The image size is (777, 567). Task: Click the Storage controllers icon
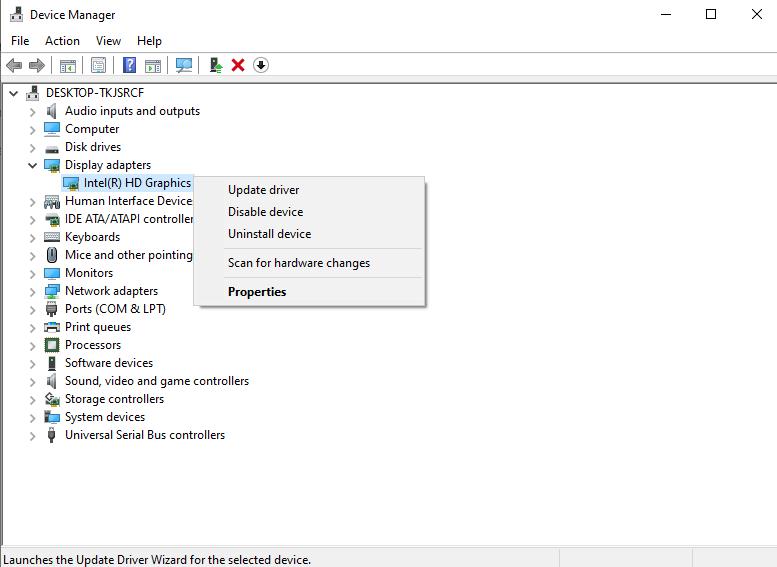coord(52,399)
